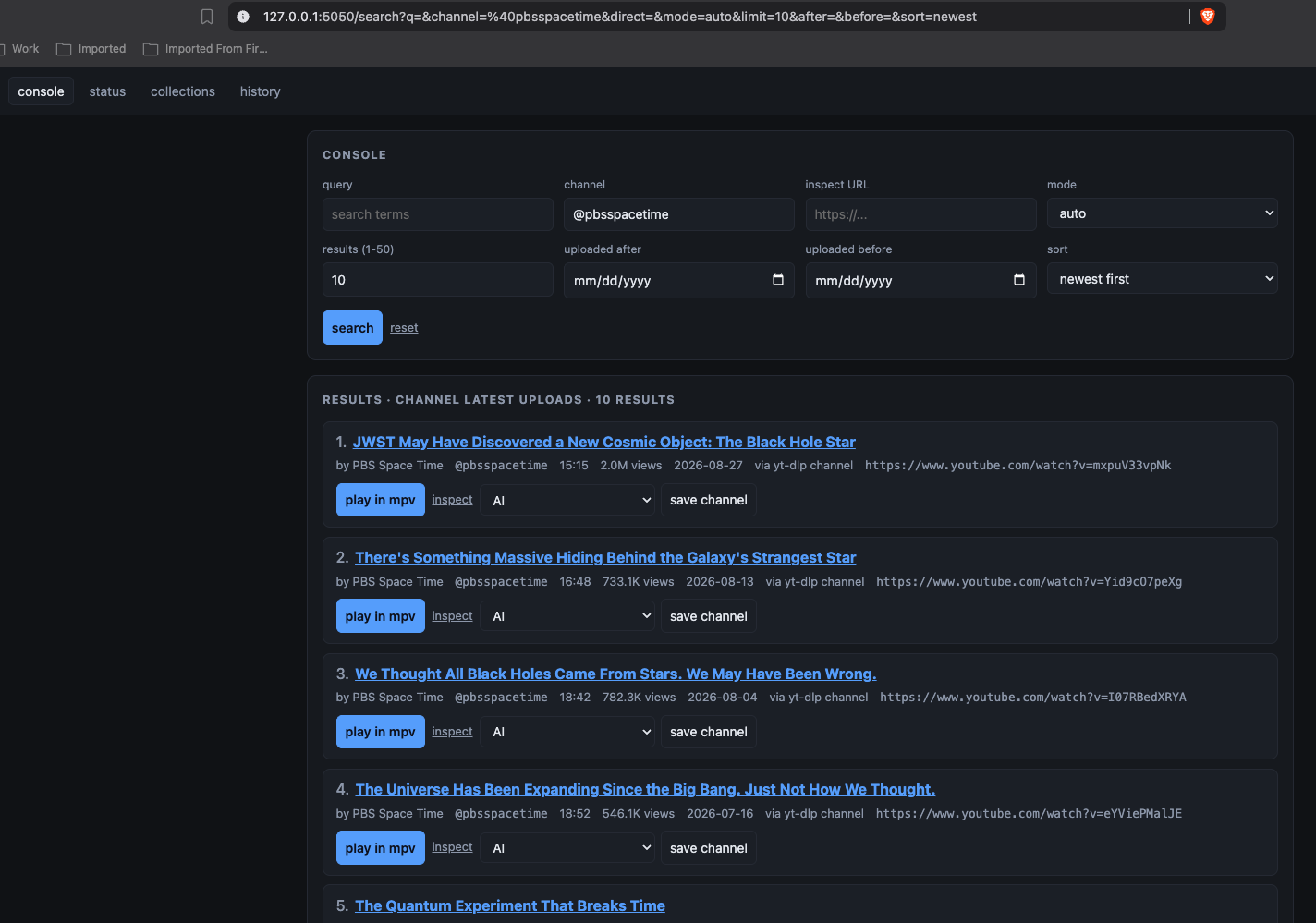This screenshot has width=1316, height=923.
Task: Inspect the Universe Expanding result
Action: coord(452,847)
